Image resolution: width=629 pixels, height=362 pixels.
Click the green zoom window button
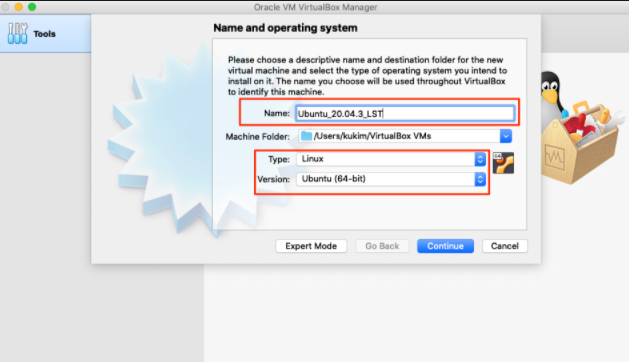pyautogui.click(x=32, y=7)
